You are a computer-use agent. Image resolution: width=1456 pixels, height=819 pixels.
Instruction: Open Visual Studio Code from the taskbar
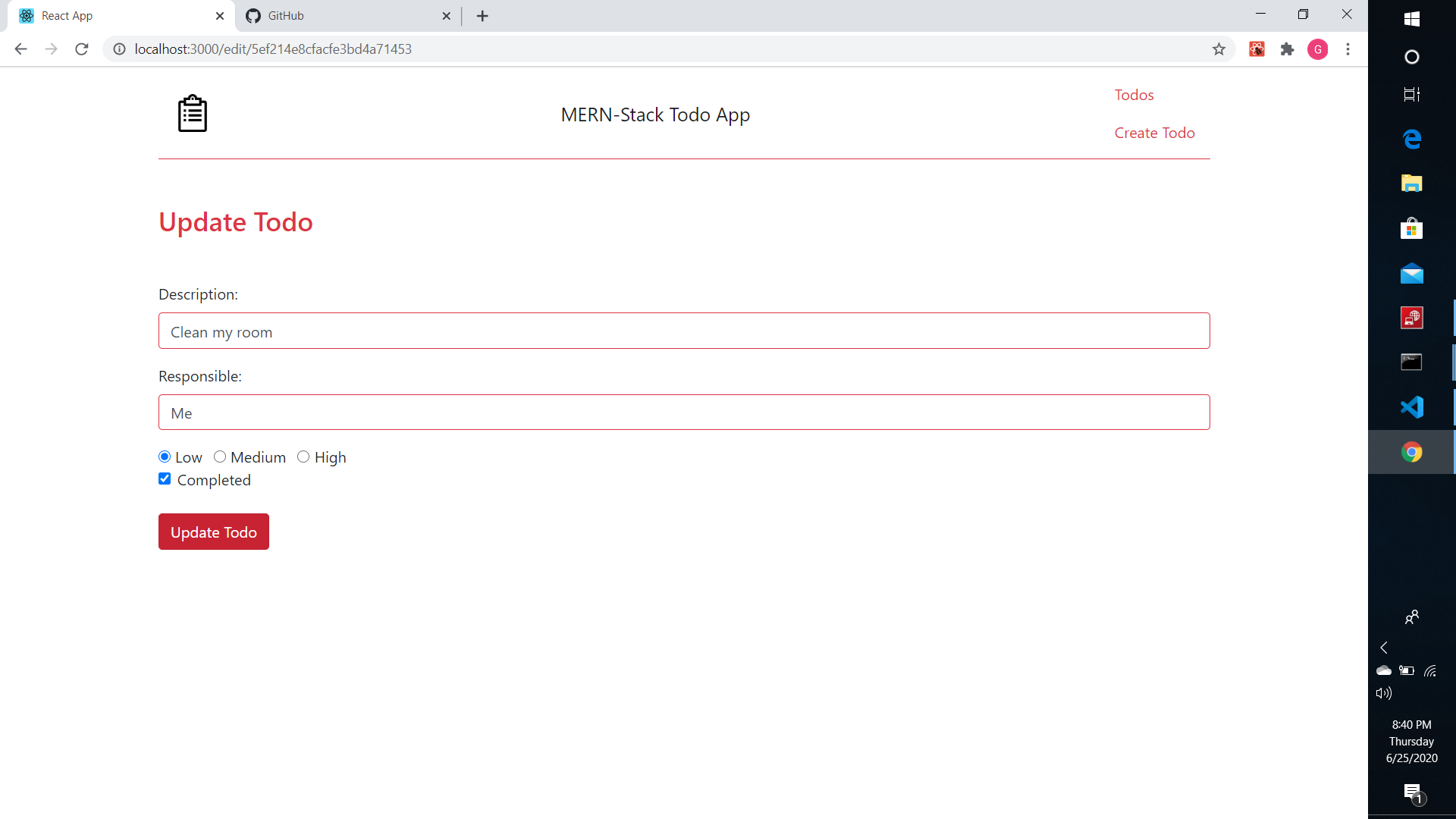coord(1411,407)
